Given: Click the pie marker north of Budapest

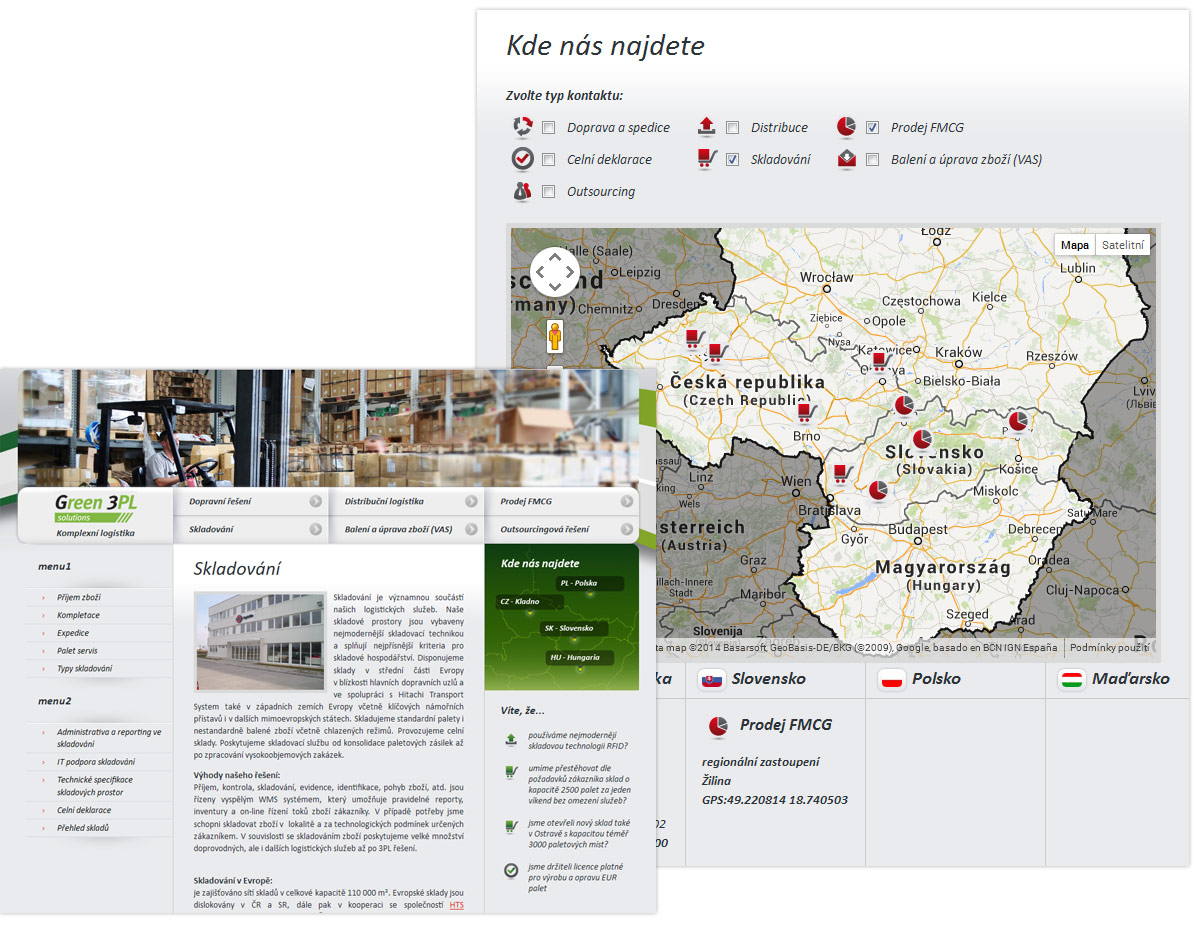Looking at the screenshot, I should (878, 491).
